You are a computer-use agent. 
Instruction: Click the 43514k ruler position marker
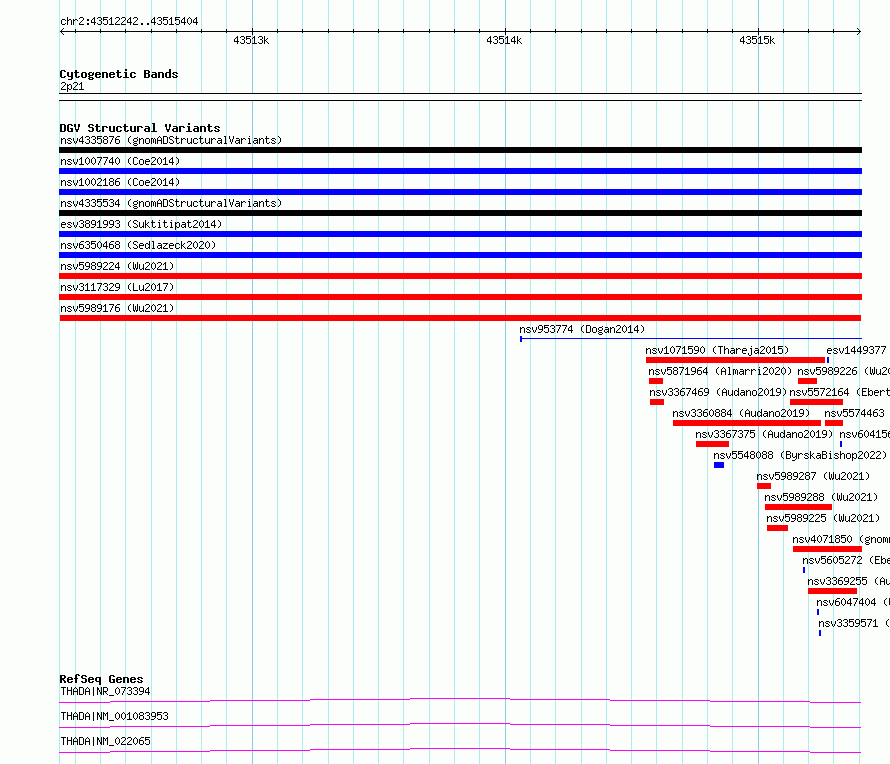pos(504,40)
